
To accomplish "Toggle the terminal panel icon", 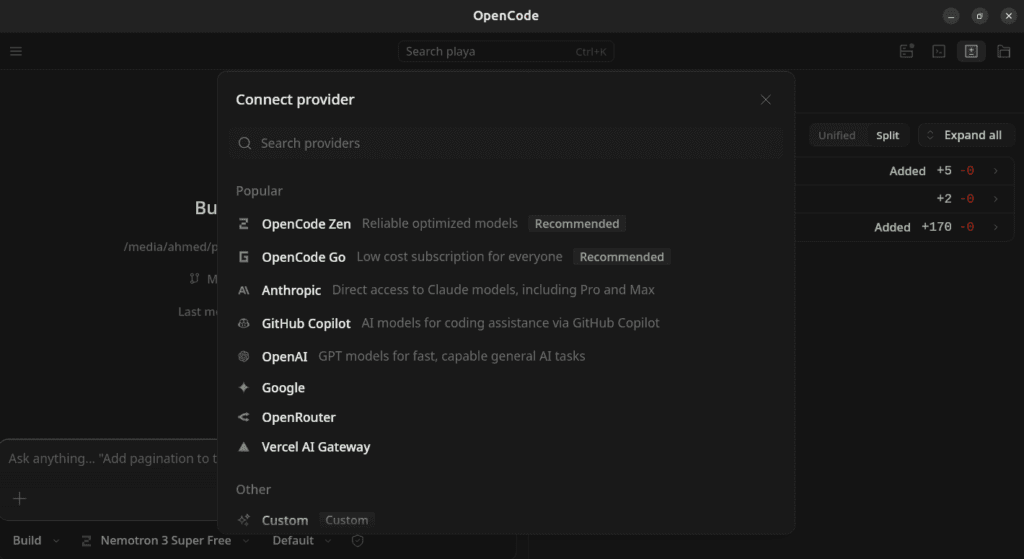I will point(938,52).
